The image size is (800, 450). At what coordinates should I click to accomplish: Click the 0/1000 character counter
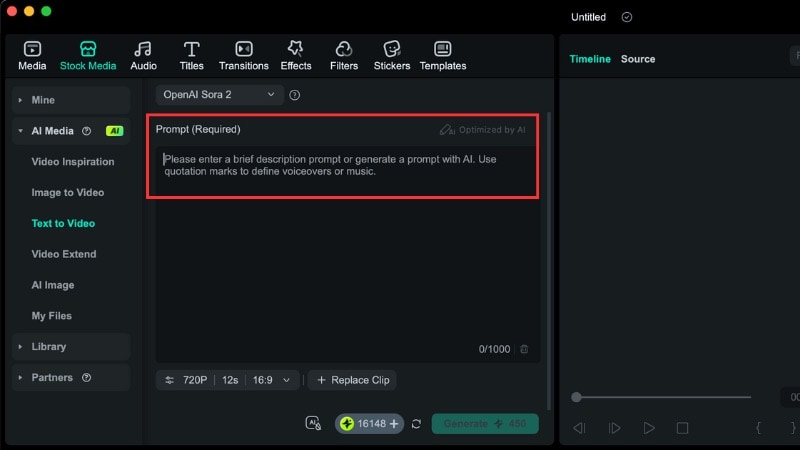(494, 349)
